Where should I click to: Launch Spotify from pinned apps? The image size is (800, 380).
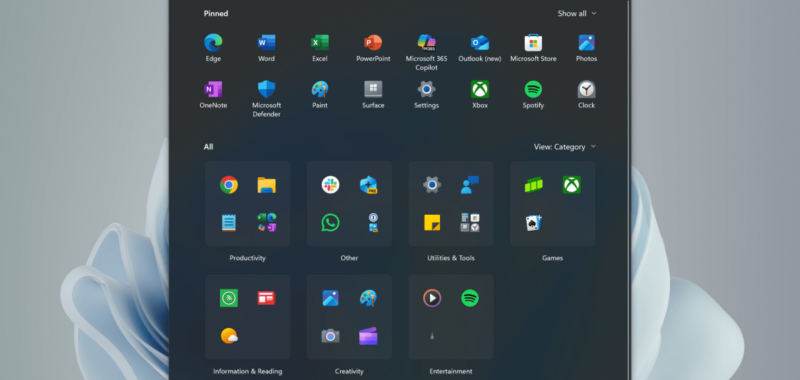533,89
